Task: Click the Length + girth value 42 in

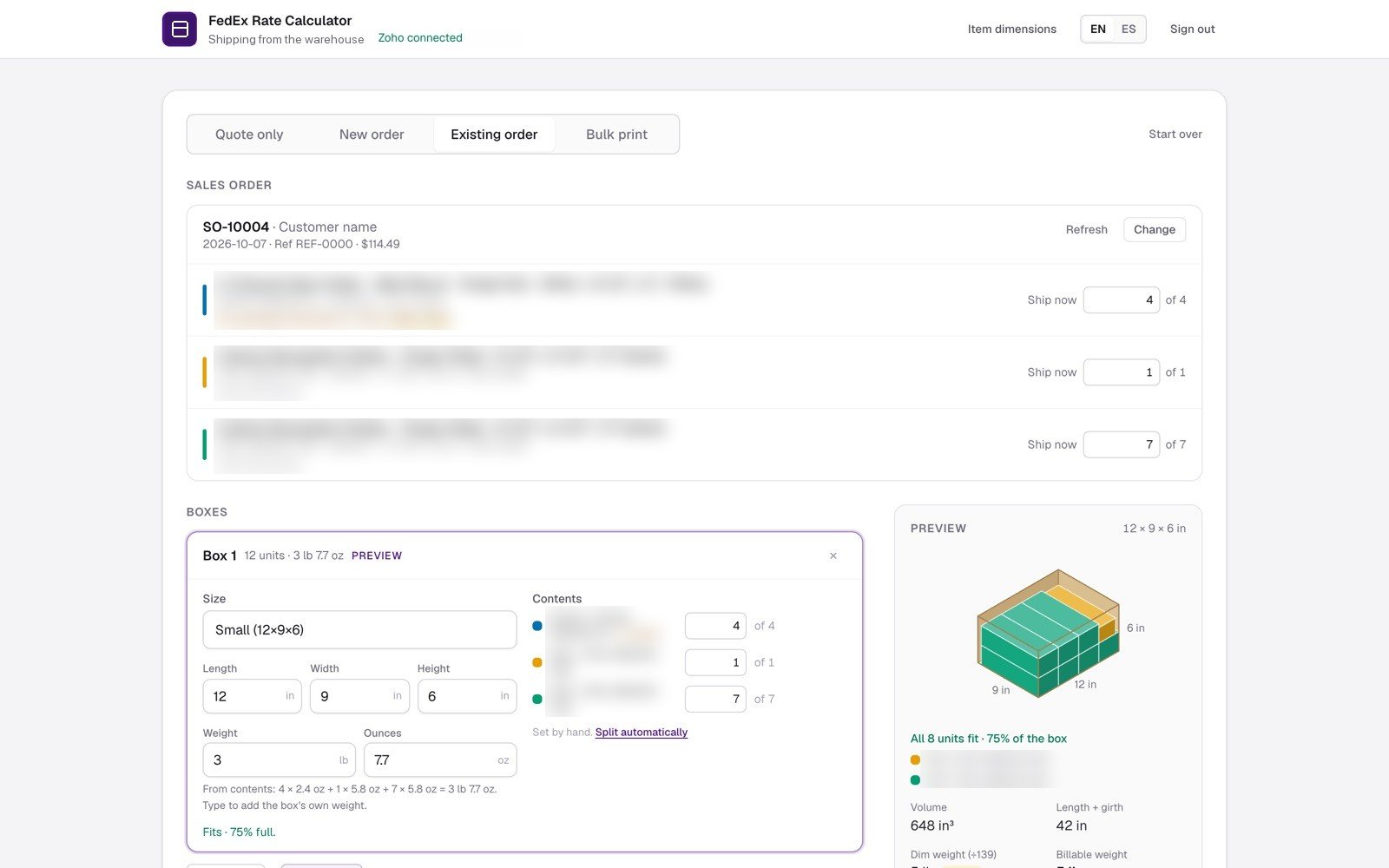Action: (1071, 825)
